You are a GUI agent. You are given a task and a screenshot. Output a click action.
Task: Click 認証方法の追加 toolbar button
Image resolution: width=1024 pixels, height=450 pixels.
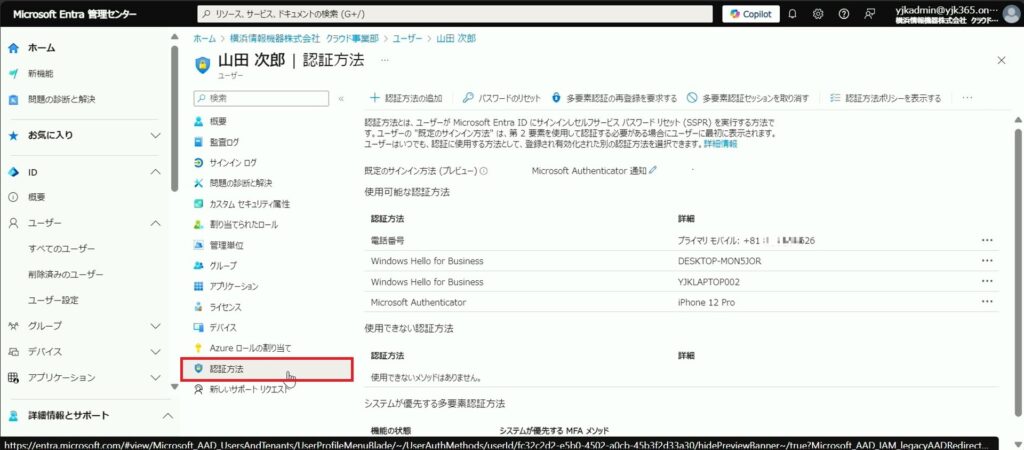click(x=406, y=99)
